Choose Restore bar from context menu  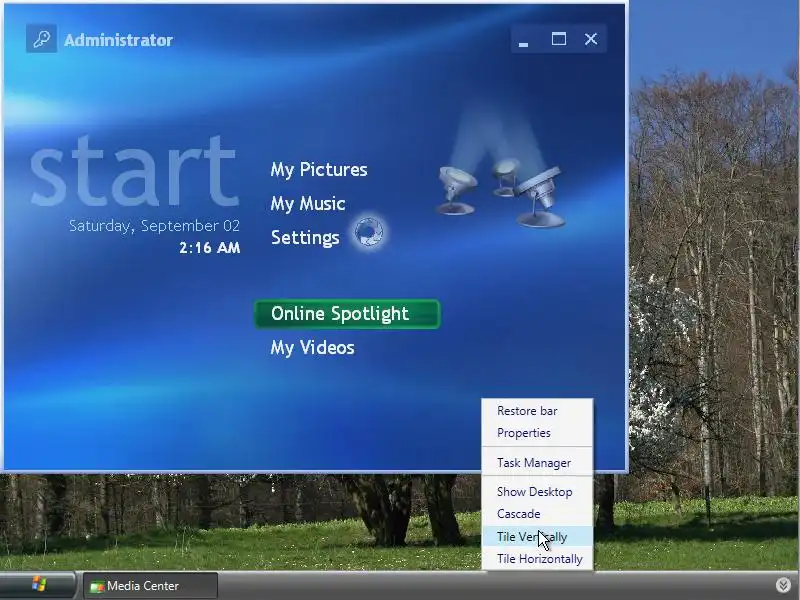click(537, 411)
